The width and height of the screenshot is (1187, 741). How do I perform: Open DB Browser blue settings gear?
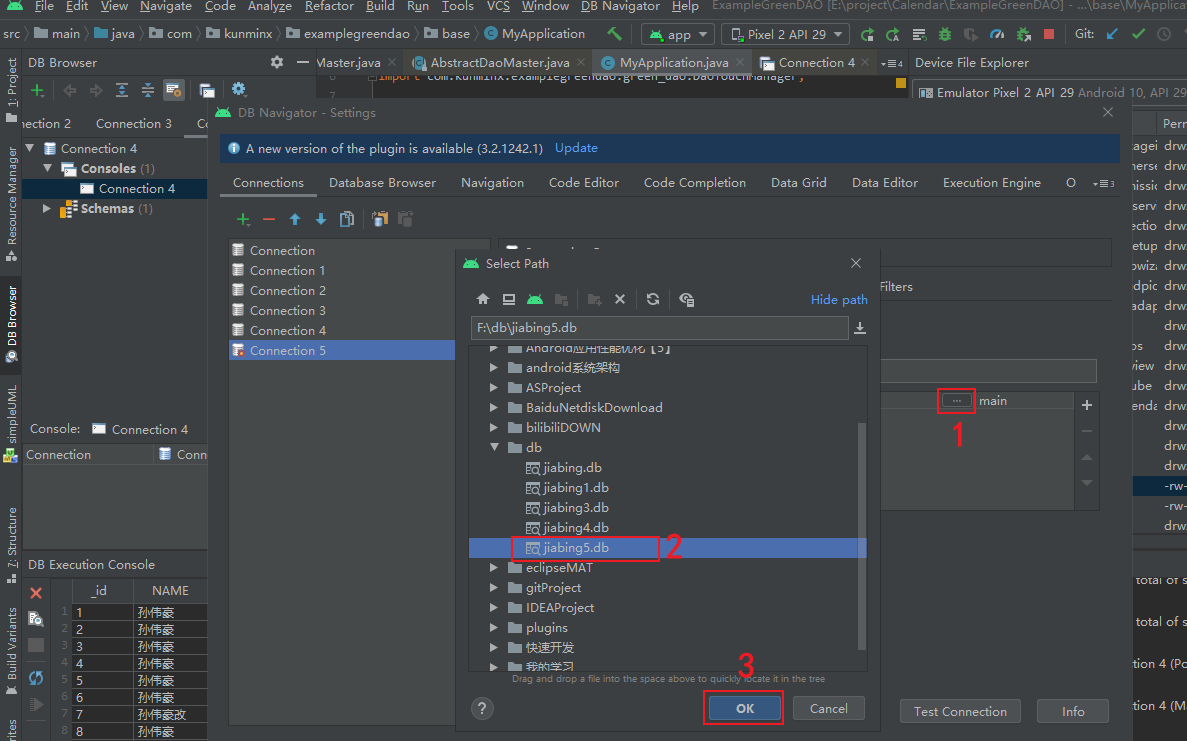pyautogui.click(x=238, y=89)
